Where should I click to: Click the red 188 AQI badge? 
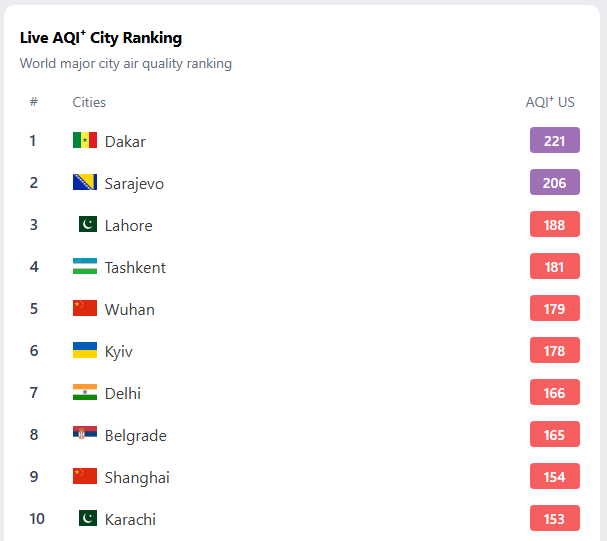[554, 225]
